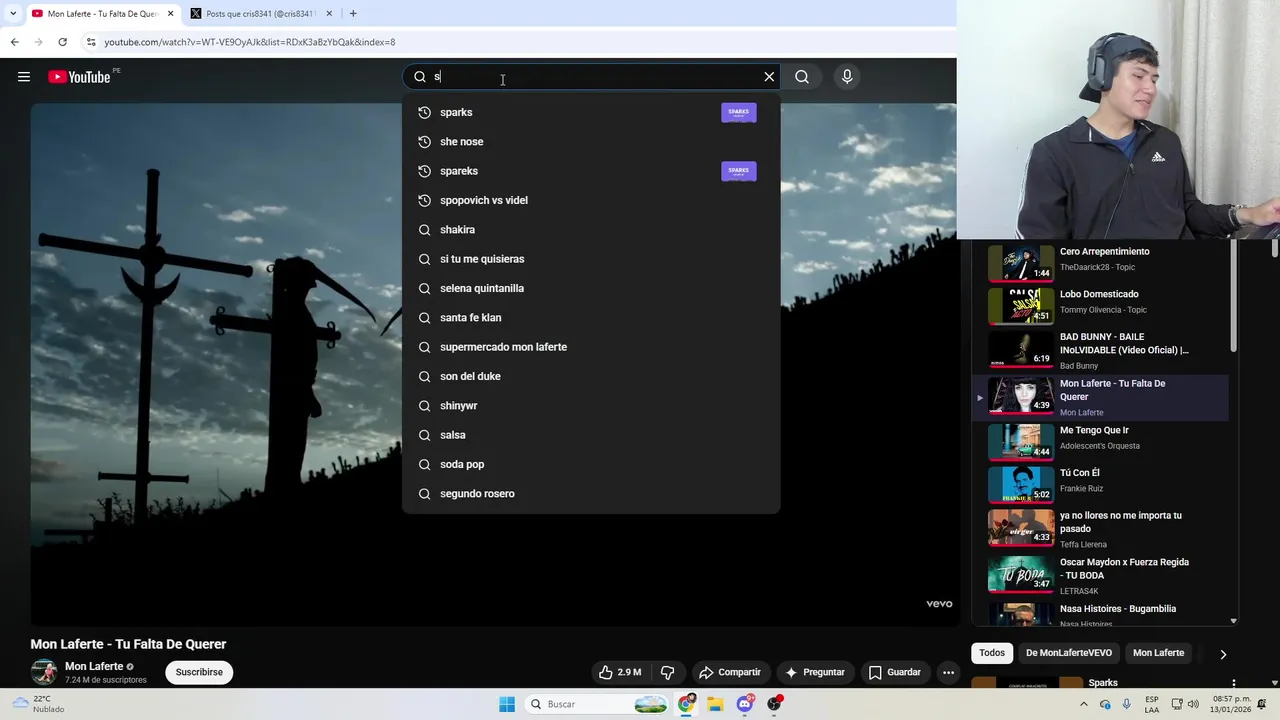Pick the 'salsa' suggestion
Image resolution: width=1280 pixels, height=720 pixels.
click(x=591, y=435)
